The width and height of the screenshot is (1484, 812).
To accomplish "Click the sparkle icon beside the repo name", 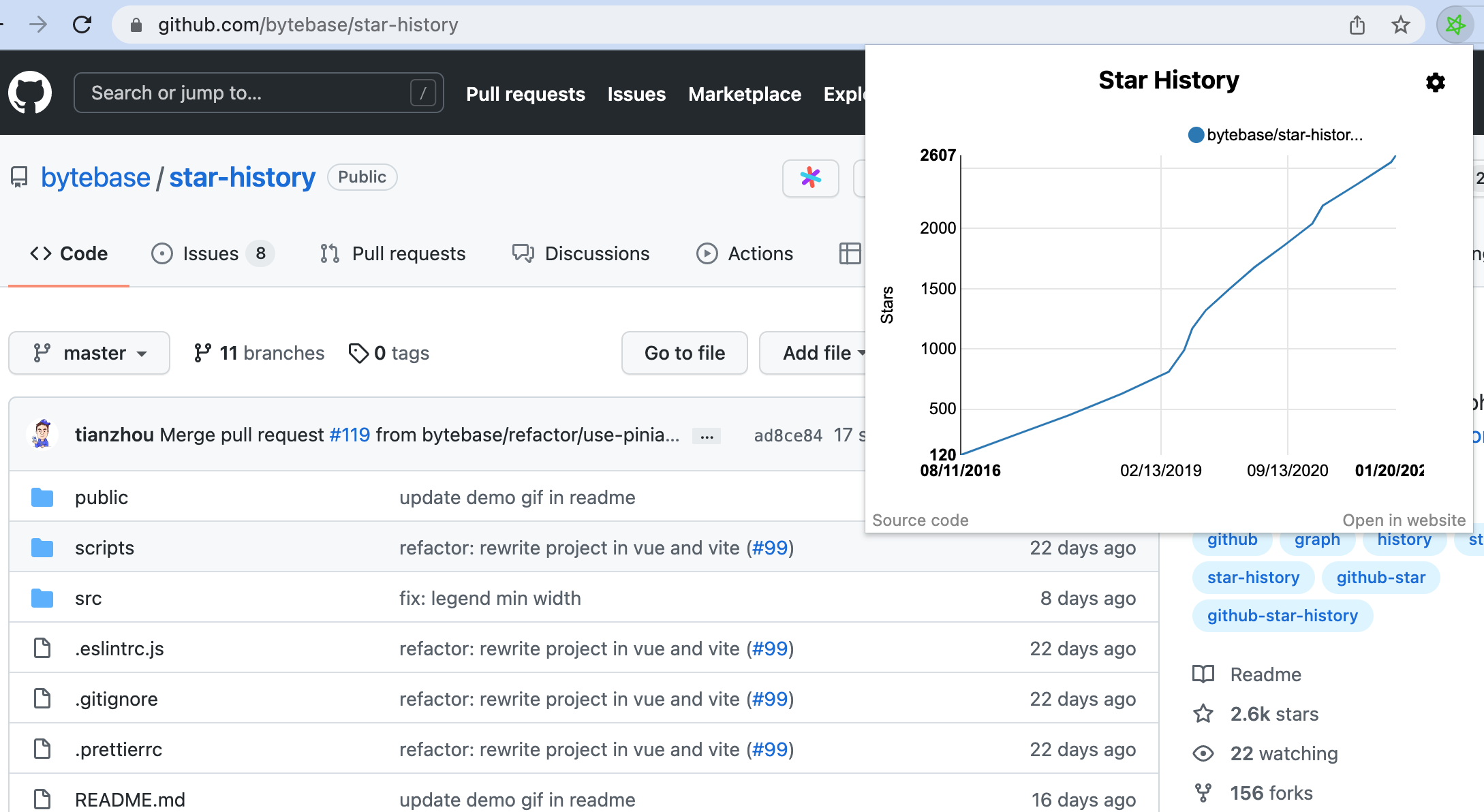I will pos(810,178).
